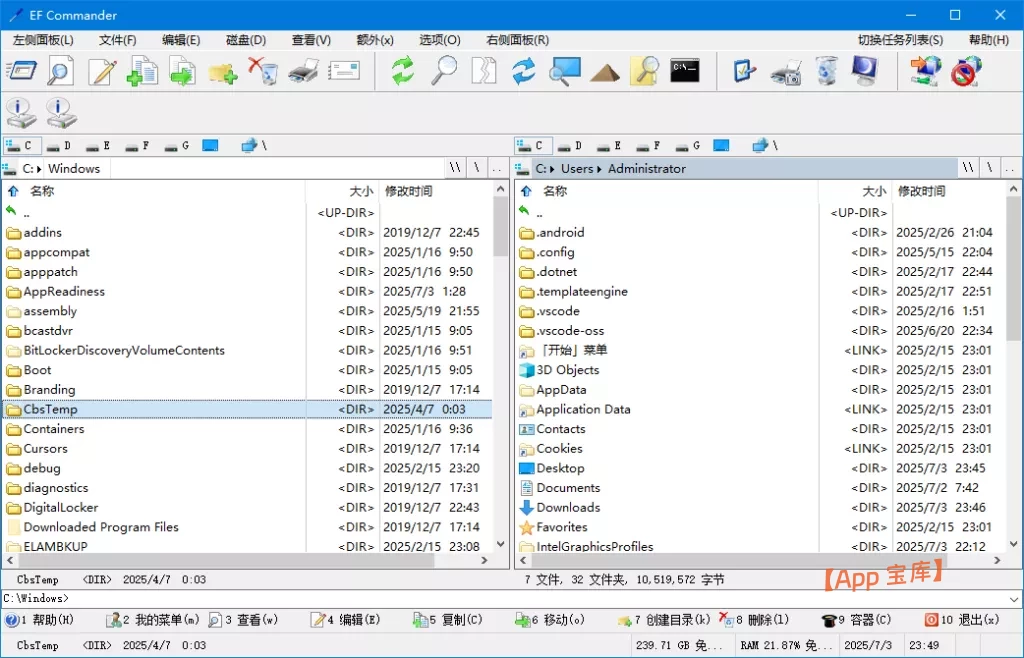Click the new folder icon with plus
Viewport: 1024px width, 658px height.
click(222, 71)
